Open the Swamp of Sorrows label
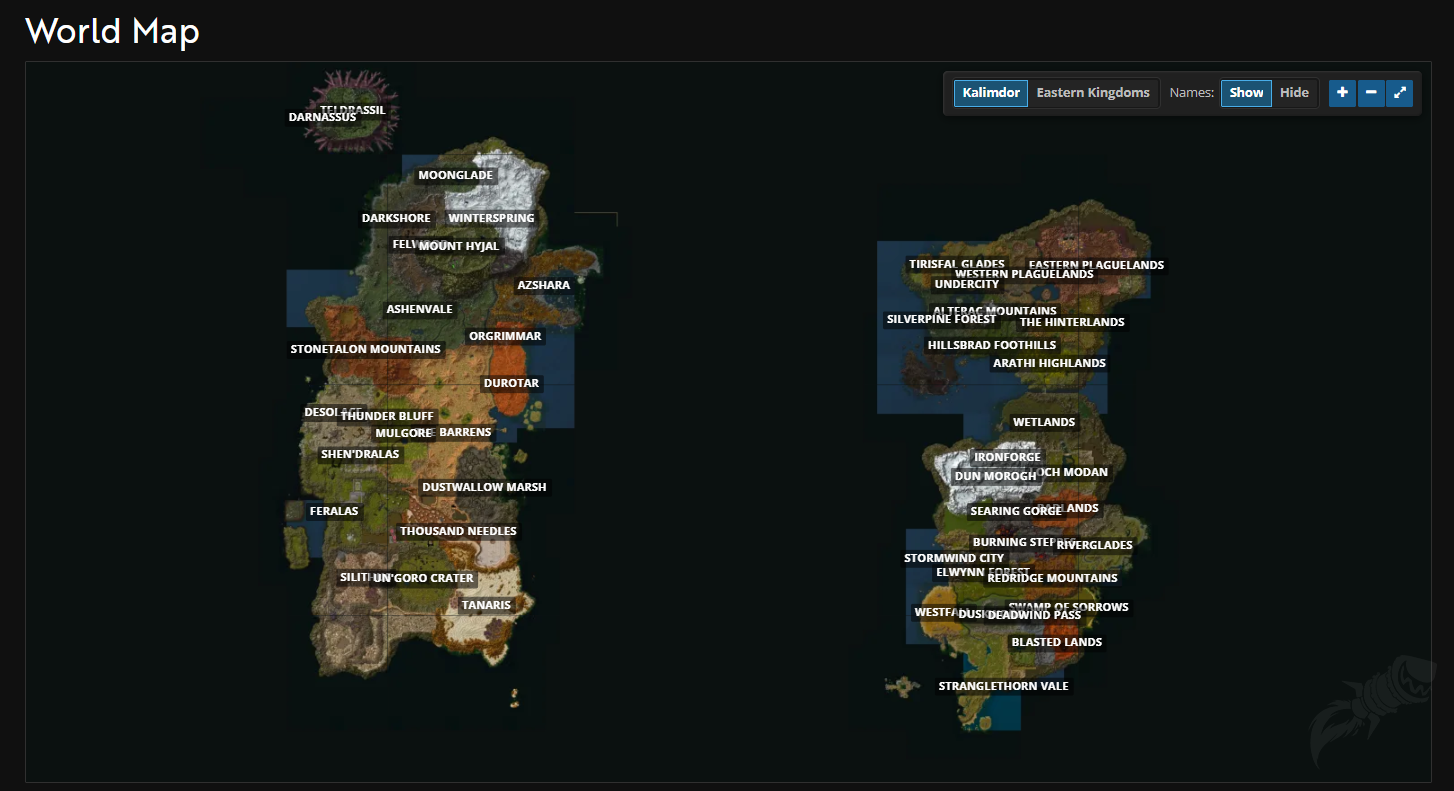Viewport: 1454px width, 791px height. tap(1068, 607)
